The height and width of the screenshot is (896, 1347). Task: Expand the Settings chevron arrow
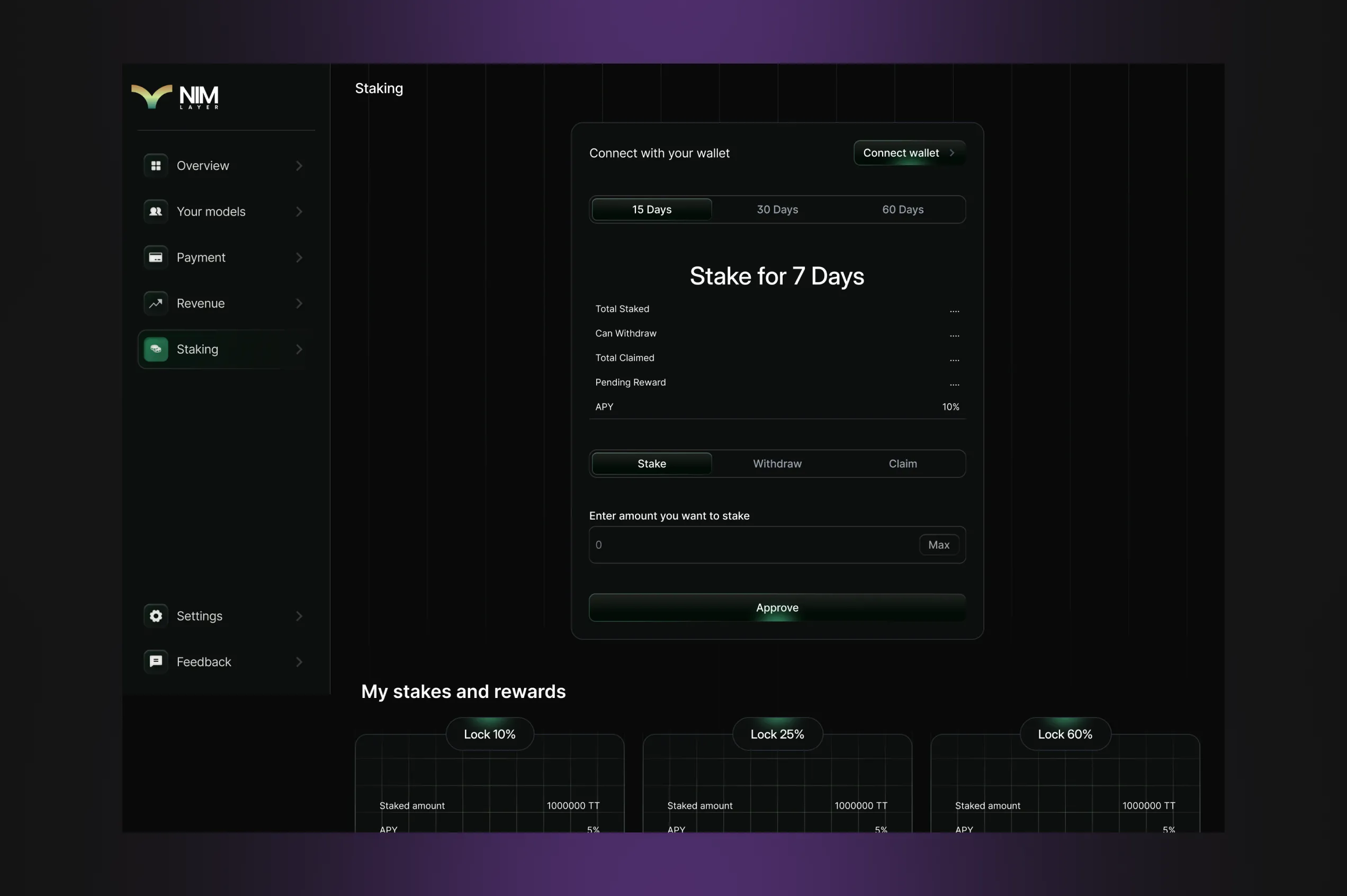click(299, 616)
